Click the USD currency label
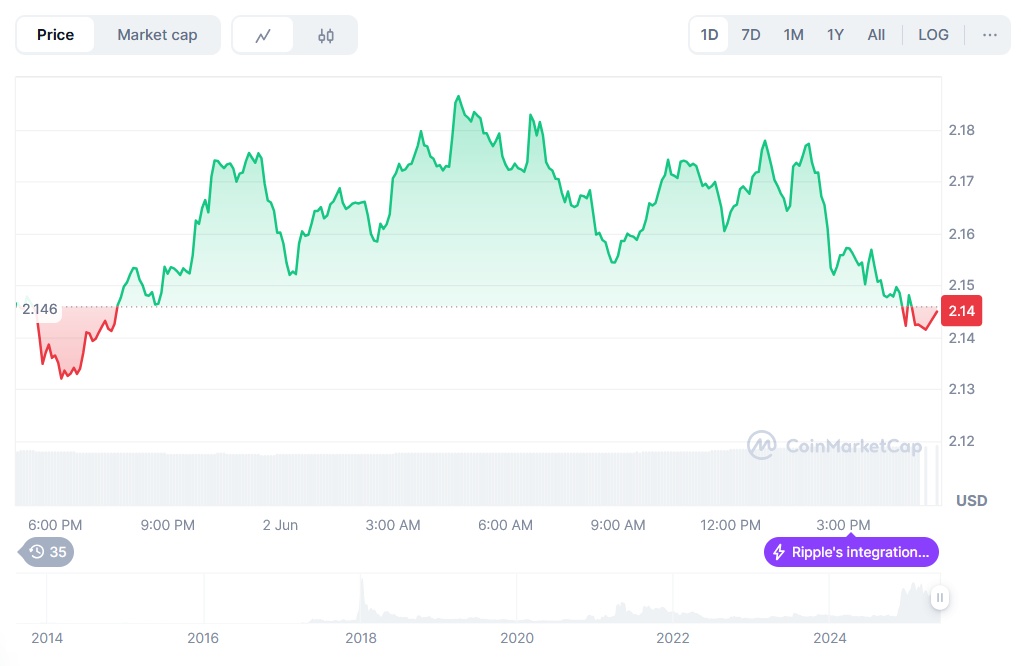Screen dimensions: 1021x666 pyautogui.click(x=971, y=500)
